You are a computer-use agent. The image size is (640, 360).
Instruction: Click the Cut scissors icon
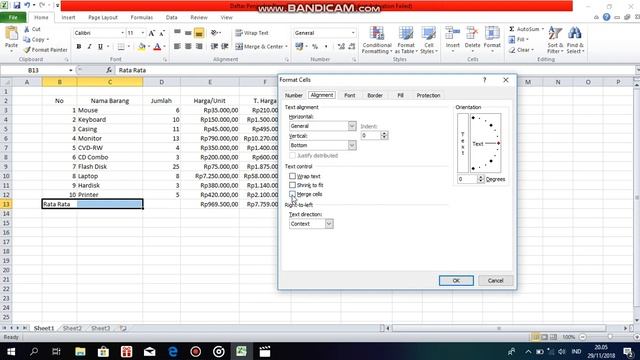(x=27, y=29)
